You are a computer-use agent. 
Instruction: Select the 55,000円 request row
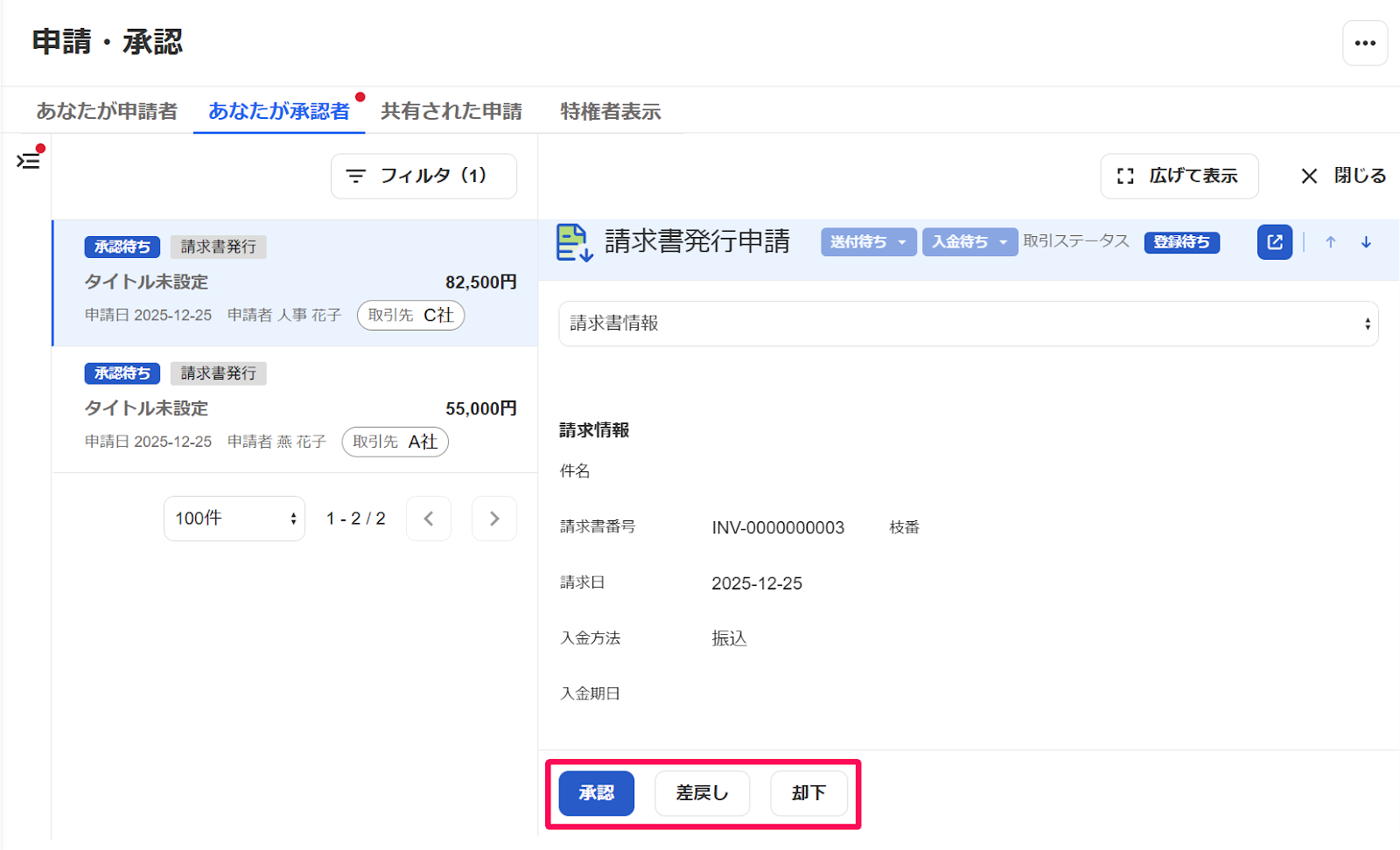point(295,409)
